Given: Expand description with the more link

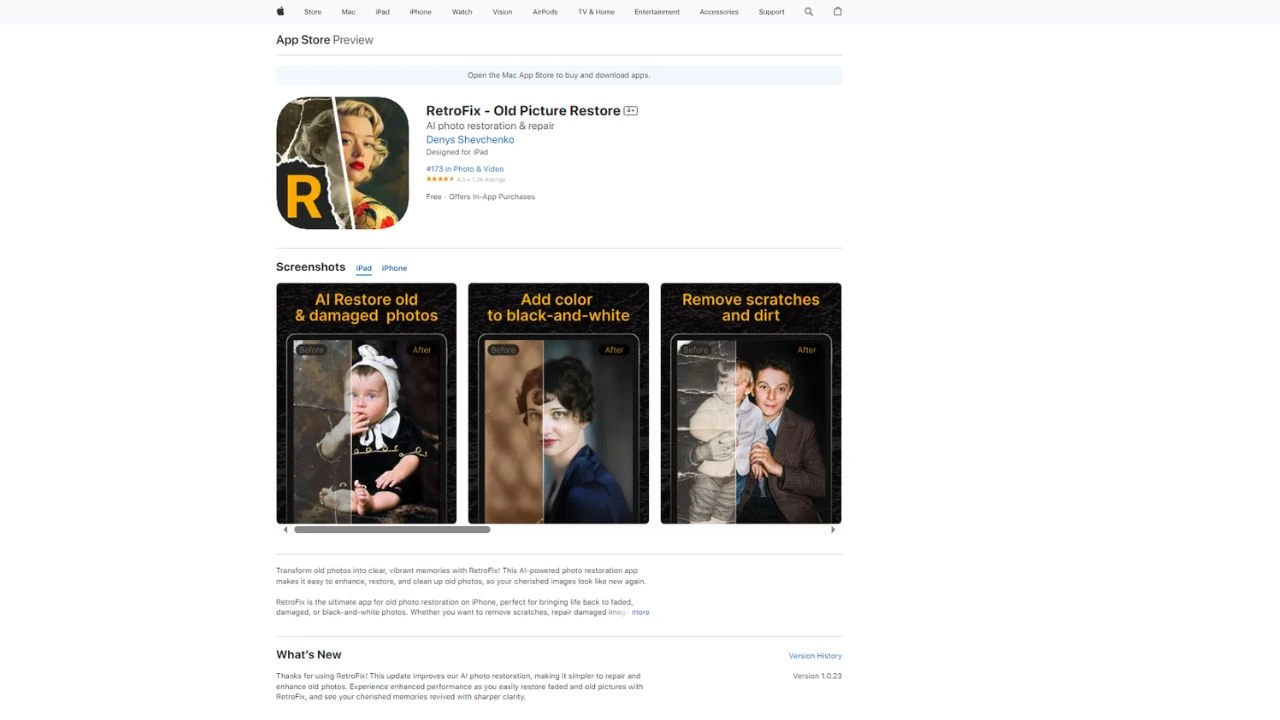Looking at the screenshot, I should (x=640, y=612).
